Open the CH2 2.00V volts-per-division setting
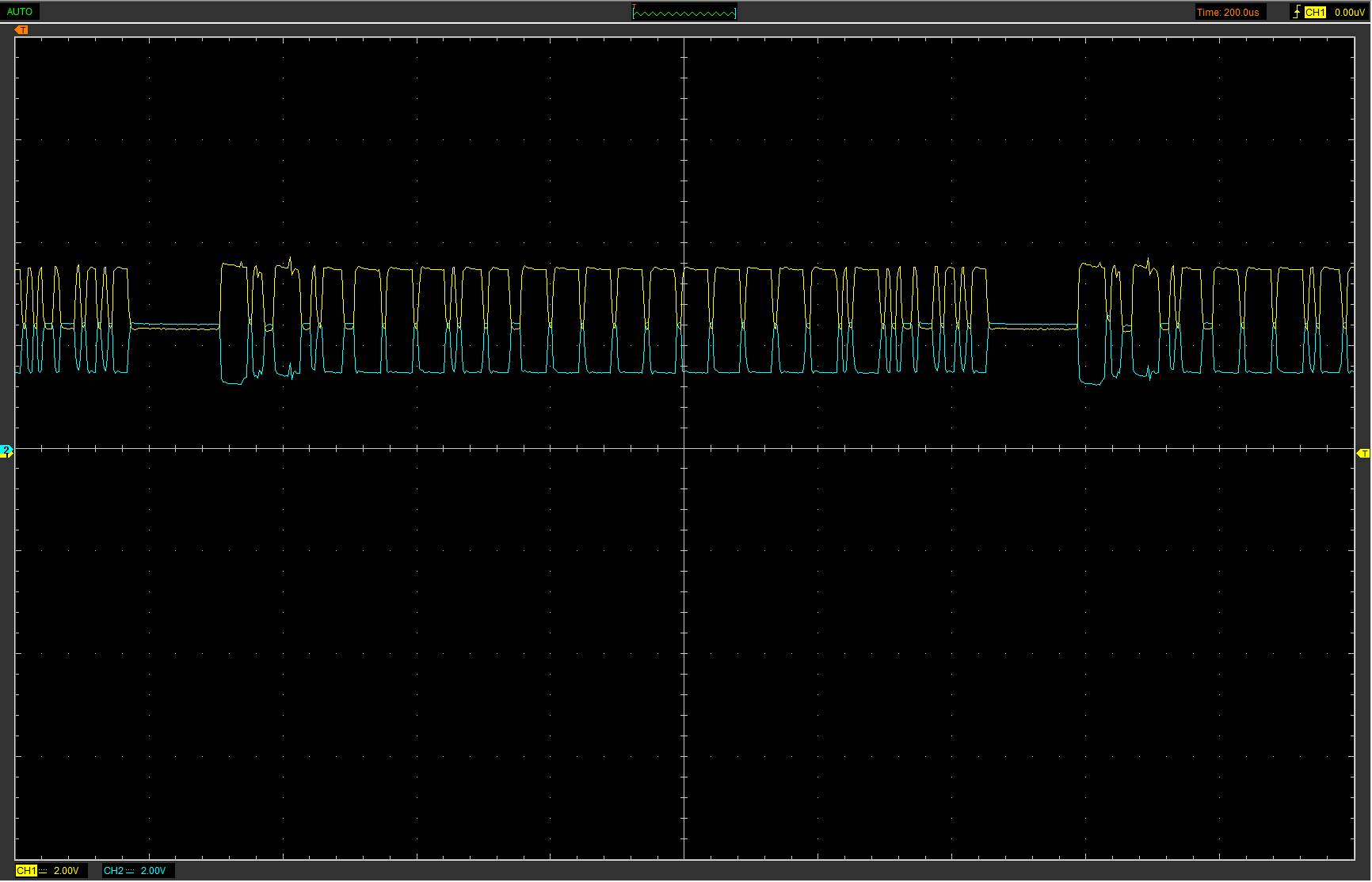 (154, 870)
